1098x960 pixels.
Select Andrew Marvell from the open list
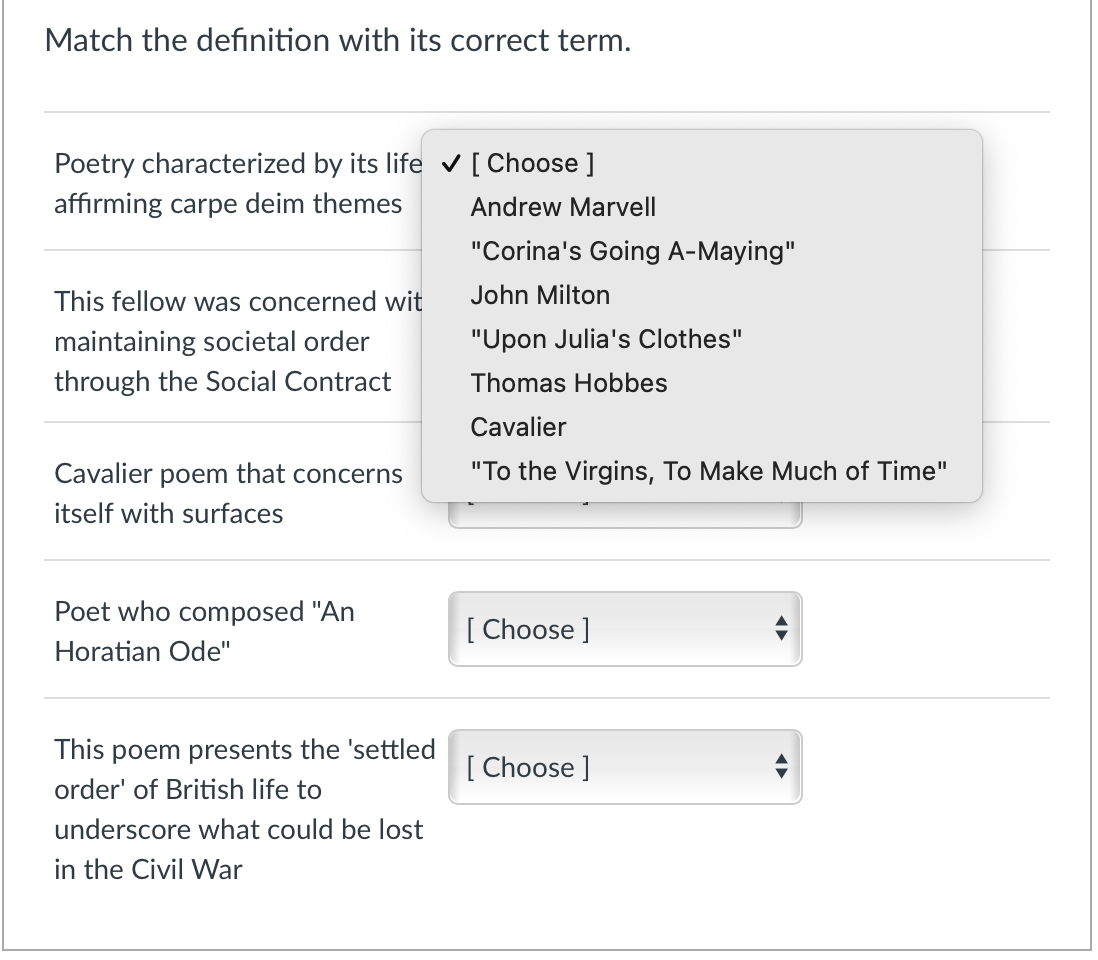[x=563, y=207]
